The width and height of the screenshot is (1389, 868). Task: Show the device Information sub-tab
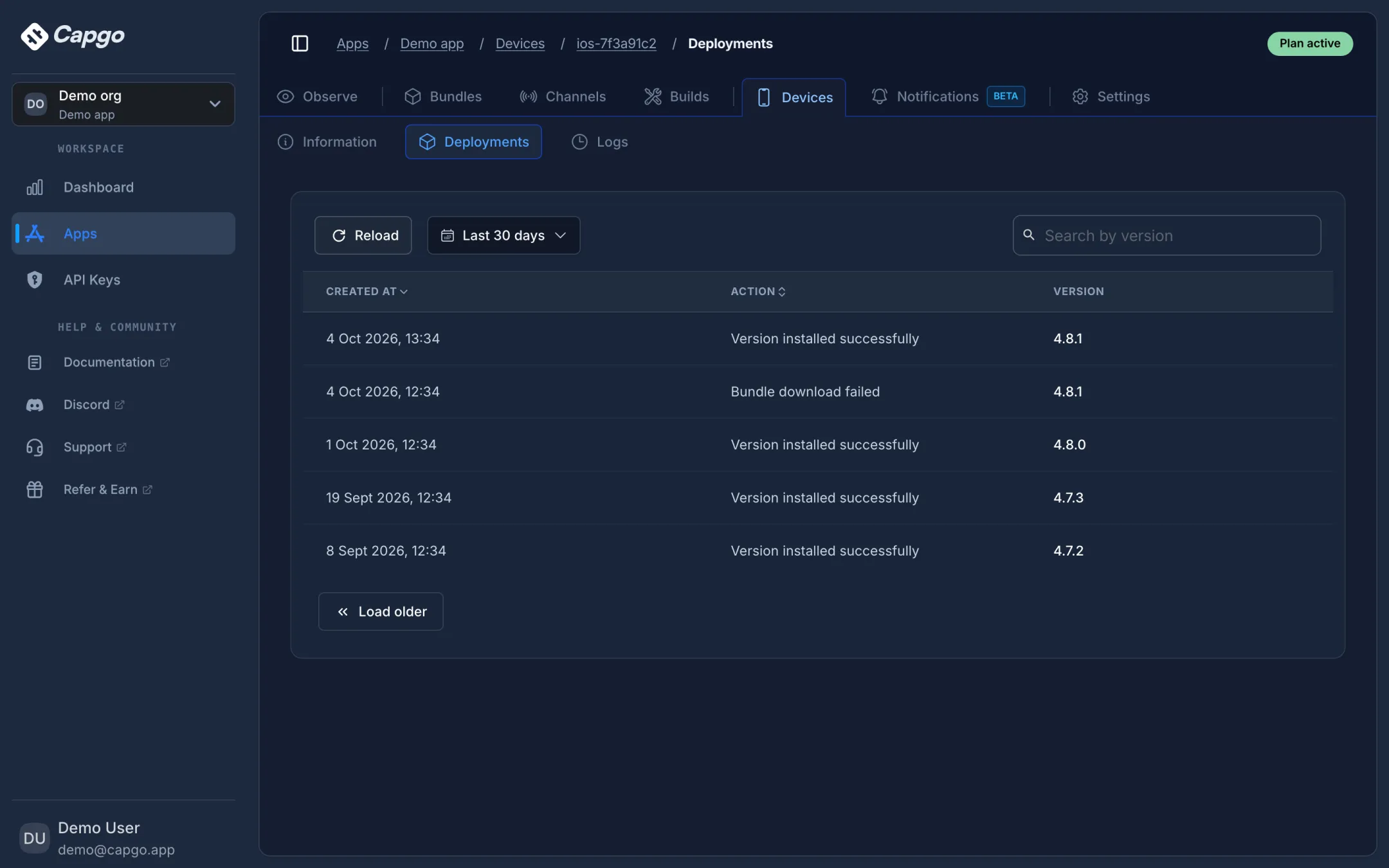327,141
